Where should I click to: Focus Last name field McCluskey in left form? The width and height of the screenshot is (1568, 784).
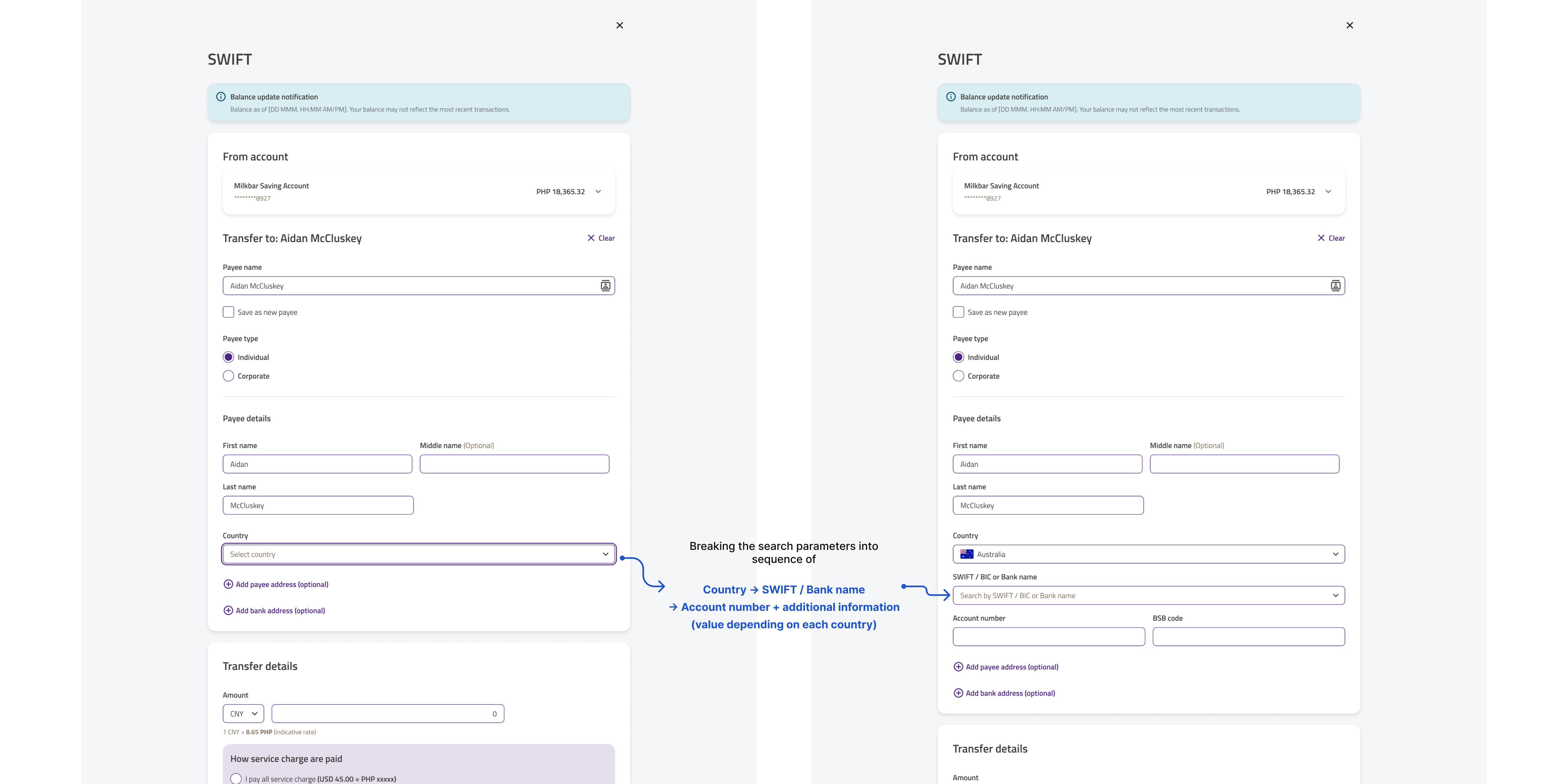click(x=318, y=506)
